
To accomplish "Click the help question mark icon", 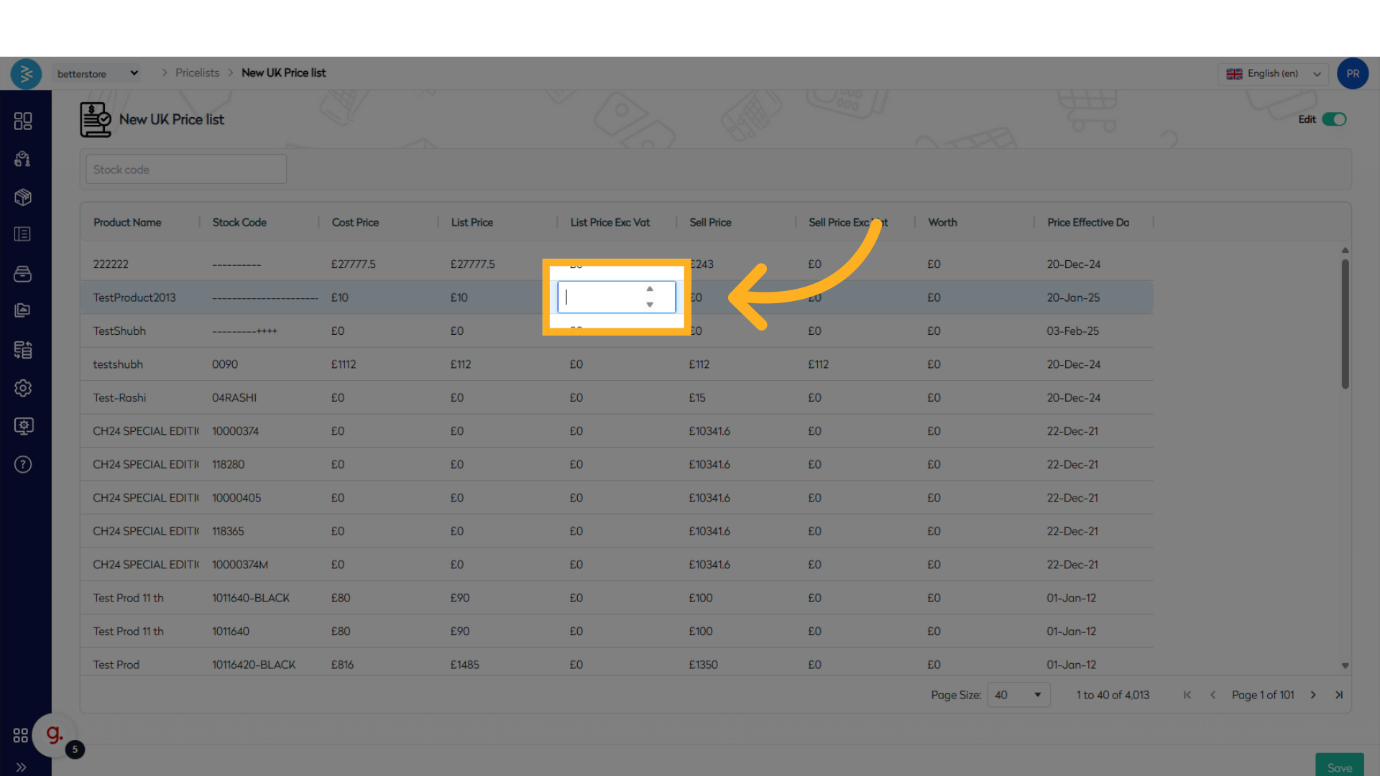I will point(23,464).
